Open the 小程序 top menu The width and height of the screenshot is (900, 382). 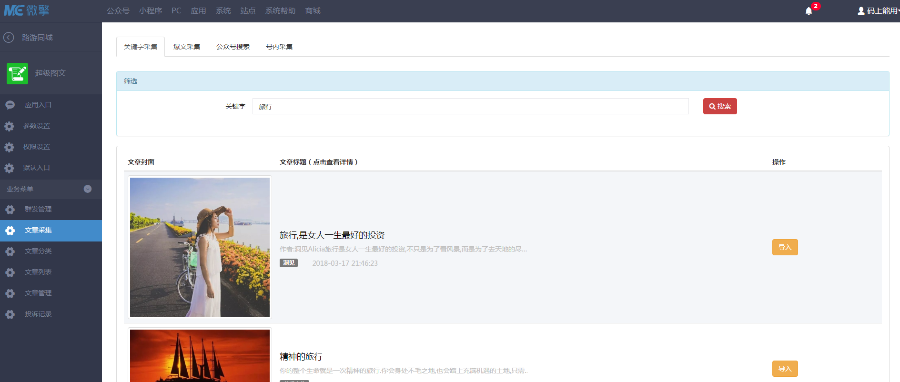tap(150, 10)
